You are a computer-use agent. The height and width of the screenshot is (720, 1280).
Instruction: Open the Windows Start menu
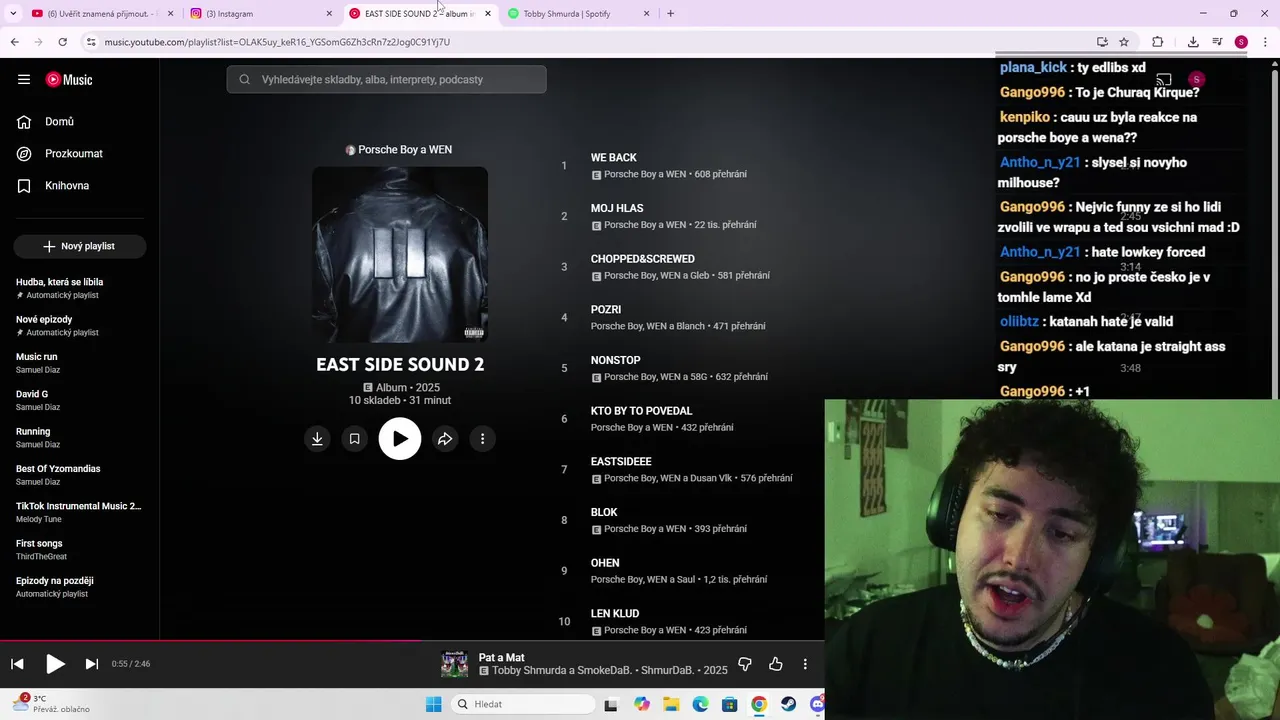(x=433, y=704)
